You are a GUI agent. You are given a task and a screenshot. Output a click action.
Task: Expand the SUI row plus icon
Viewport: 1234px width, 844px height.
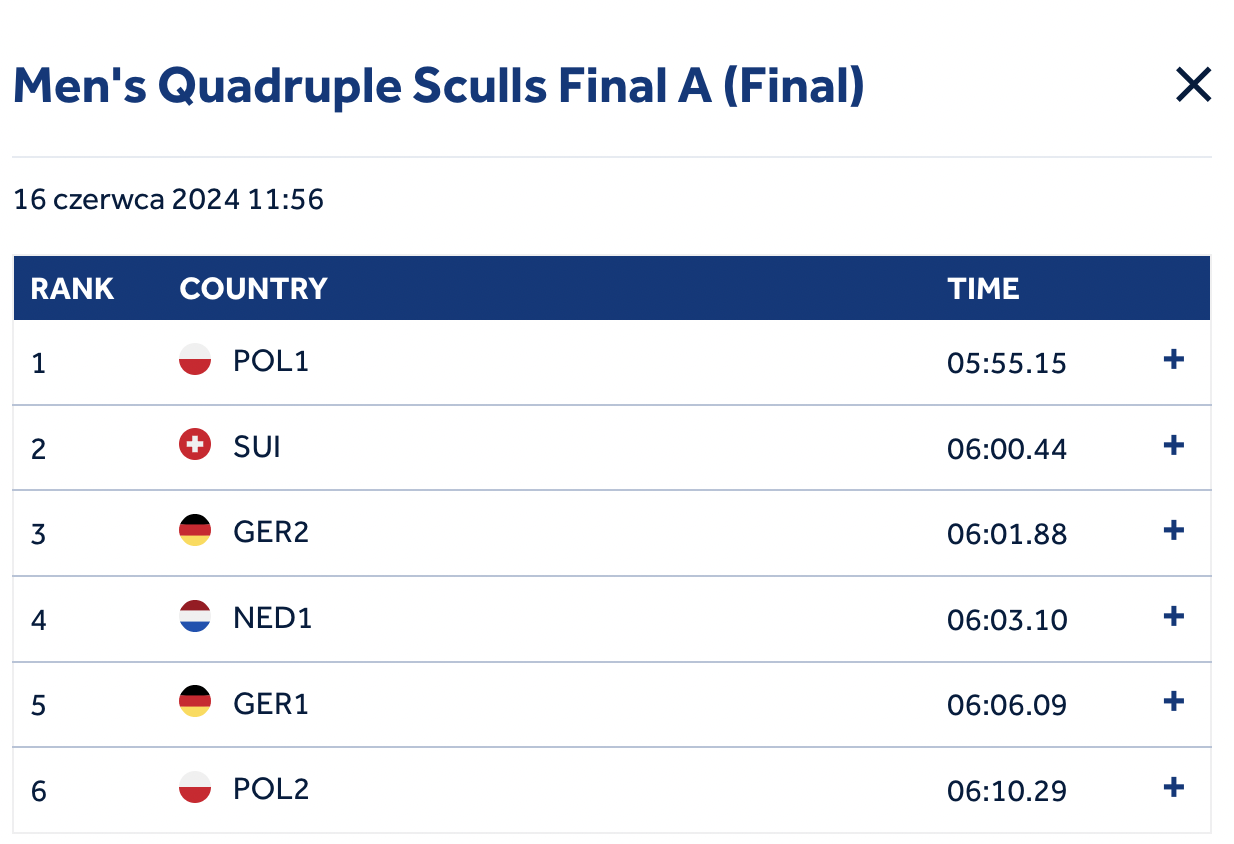1174,446
